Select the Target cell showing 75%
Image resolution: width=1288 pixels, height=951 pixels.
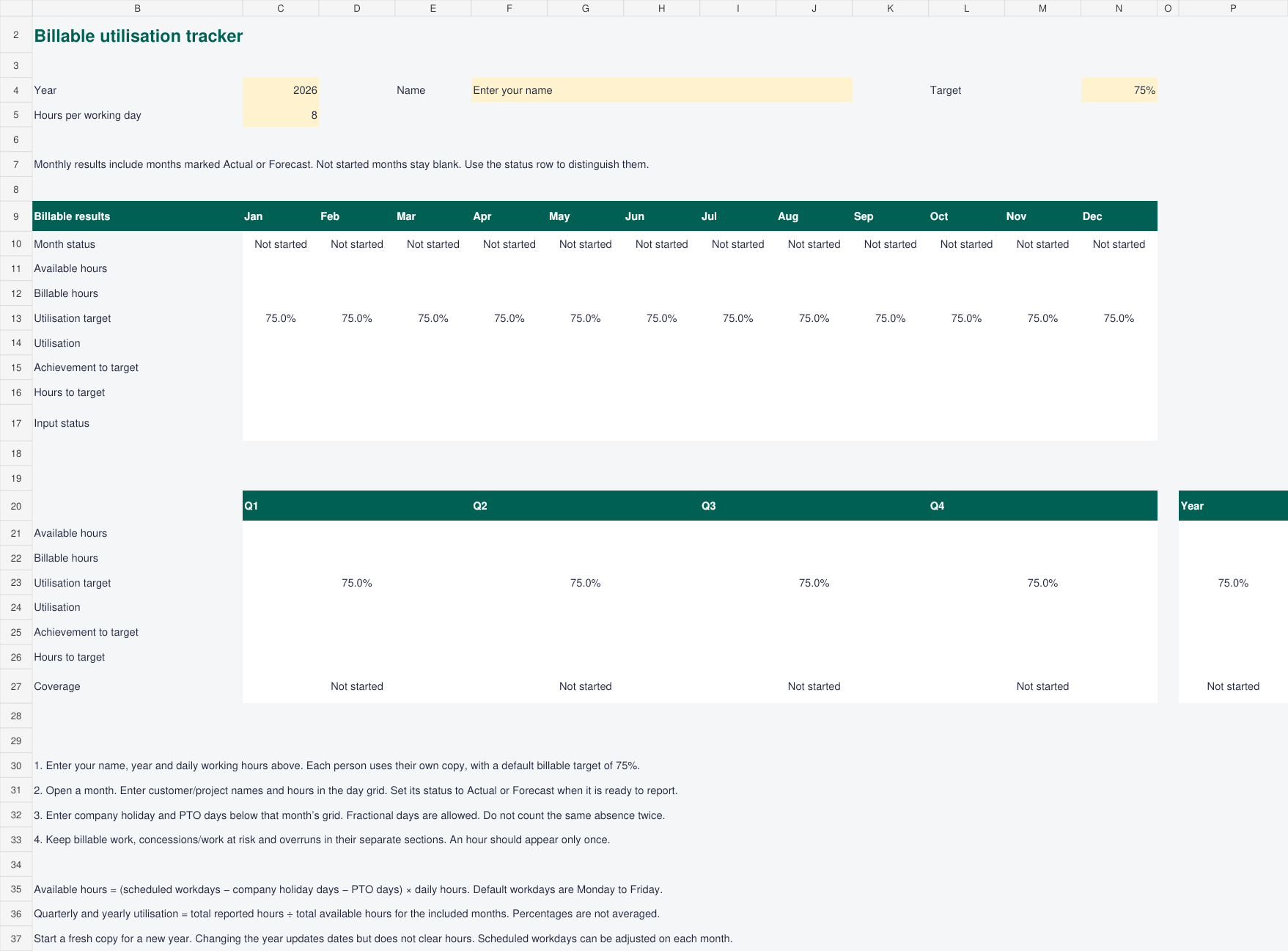point(1119,90)
